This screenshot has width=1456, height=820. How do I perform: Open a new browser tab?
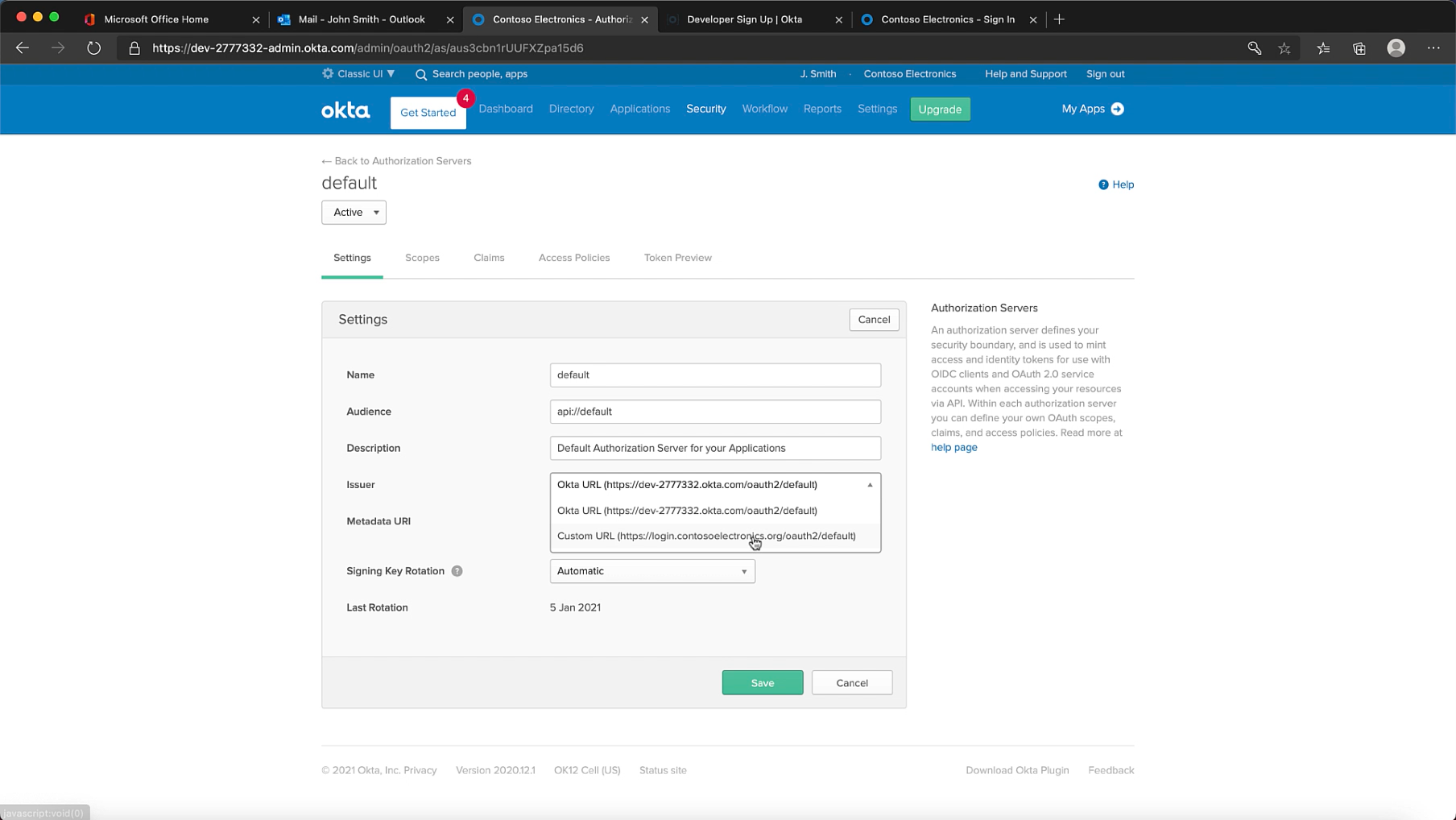tap(1059, 19)
